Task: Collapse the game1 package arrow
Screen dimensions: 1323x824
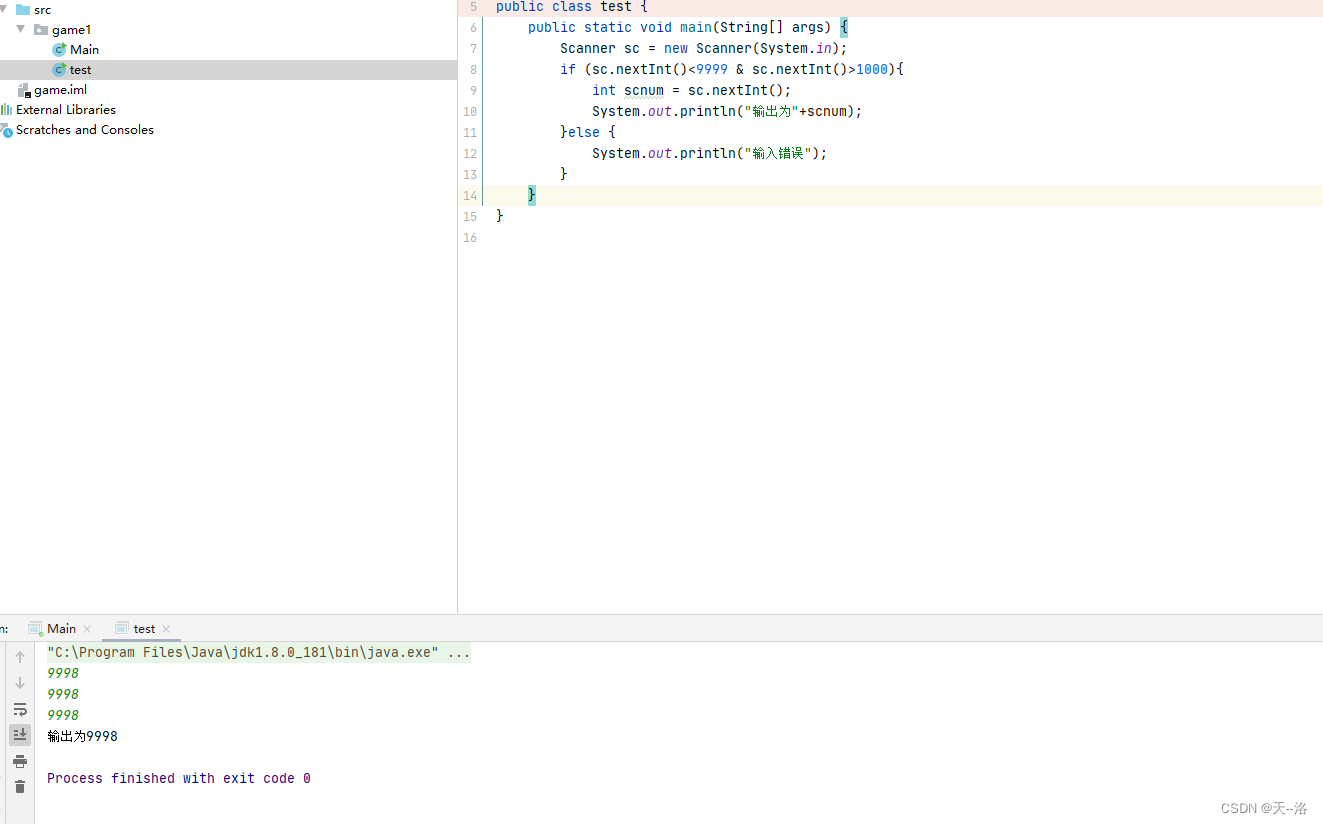Action: pyautogui.click(x=21, y=29)
